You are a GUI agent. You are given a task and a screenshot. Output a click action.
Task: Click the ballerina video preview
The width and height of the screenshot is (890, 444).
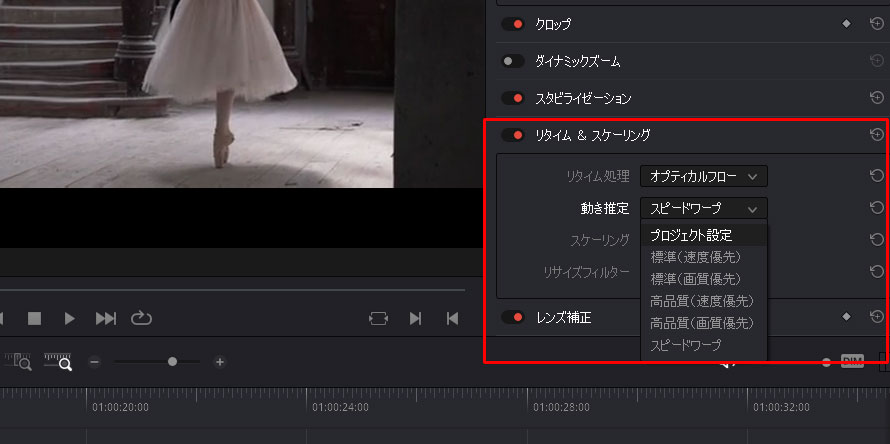tap(197, 94)
